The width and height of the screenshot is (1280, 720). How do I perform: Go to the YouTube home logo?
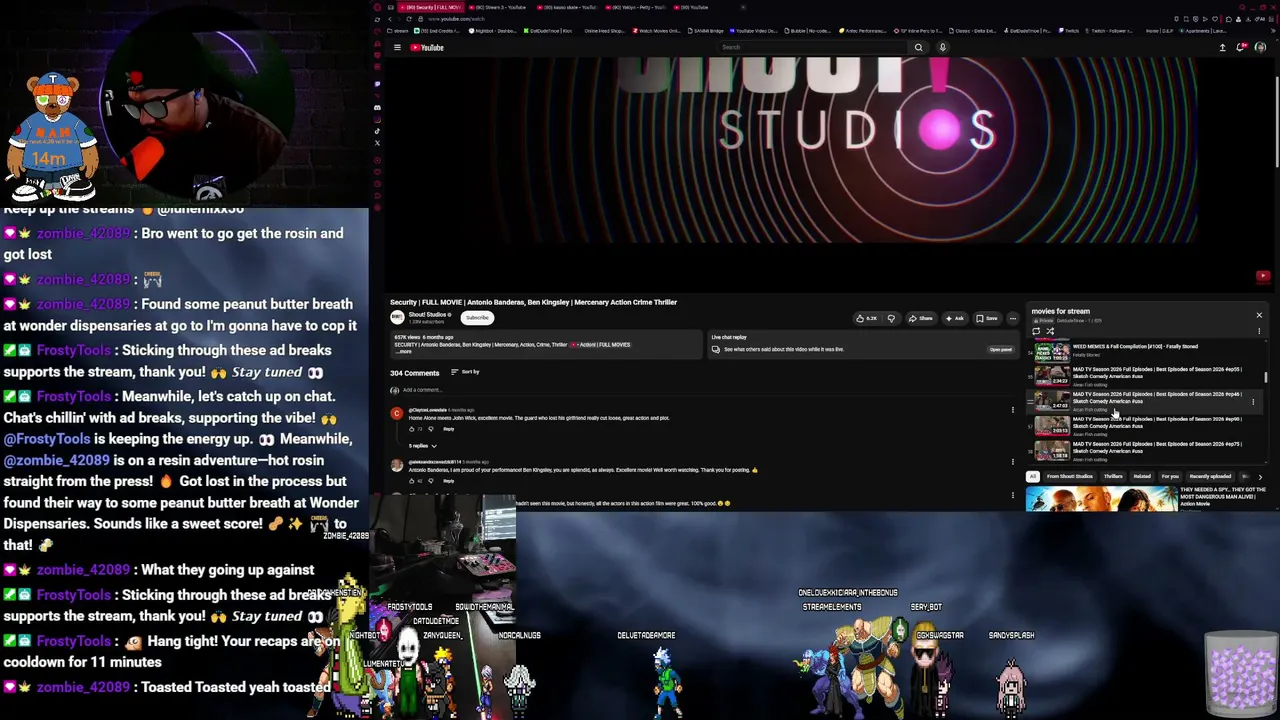(427, 47)
